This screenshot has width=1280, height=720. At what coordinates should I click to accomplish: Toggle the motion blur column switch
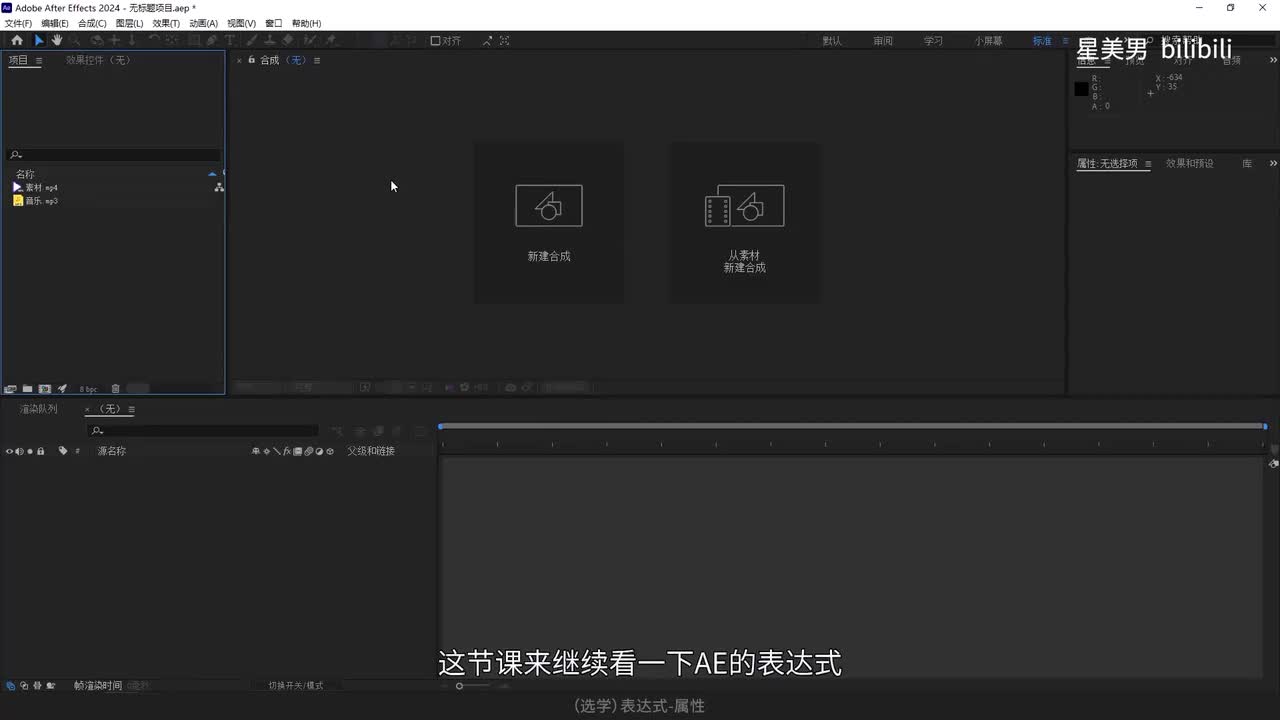308,451
